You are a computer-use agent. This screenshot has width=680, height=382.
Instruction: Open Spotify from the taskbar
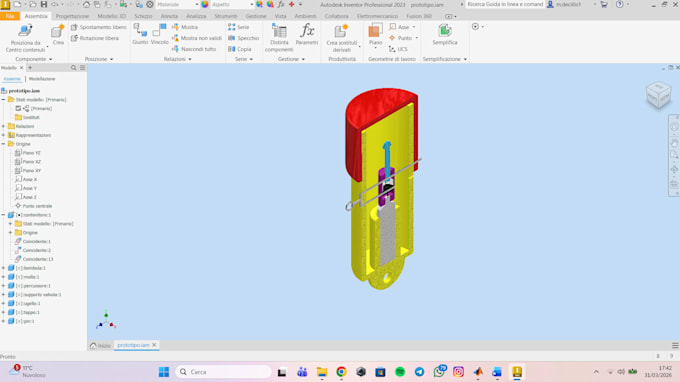(x=400, y=372)
